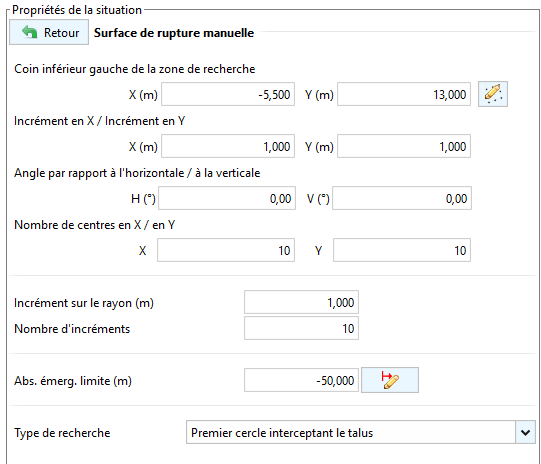Click the red arrow pencil icon for emergence limit
Screen dimensions: 541x464
[x=390, y=380]
